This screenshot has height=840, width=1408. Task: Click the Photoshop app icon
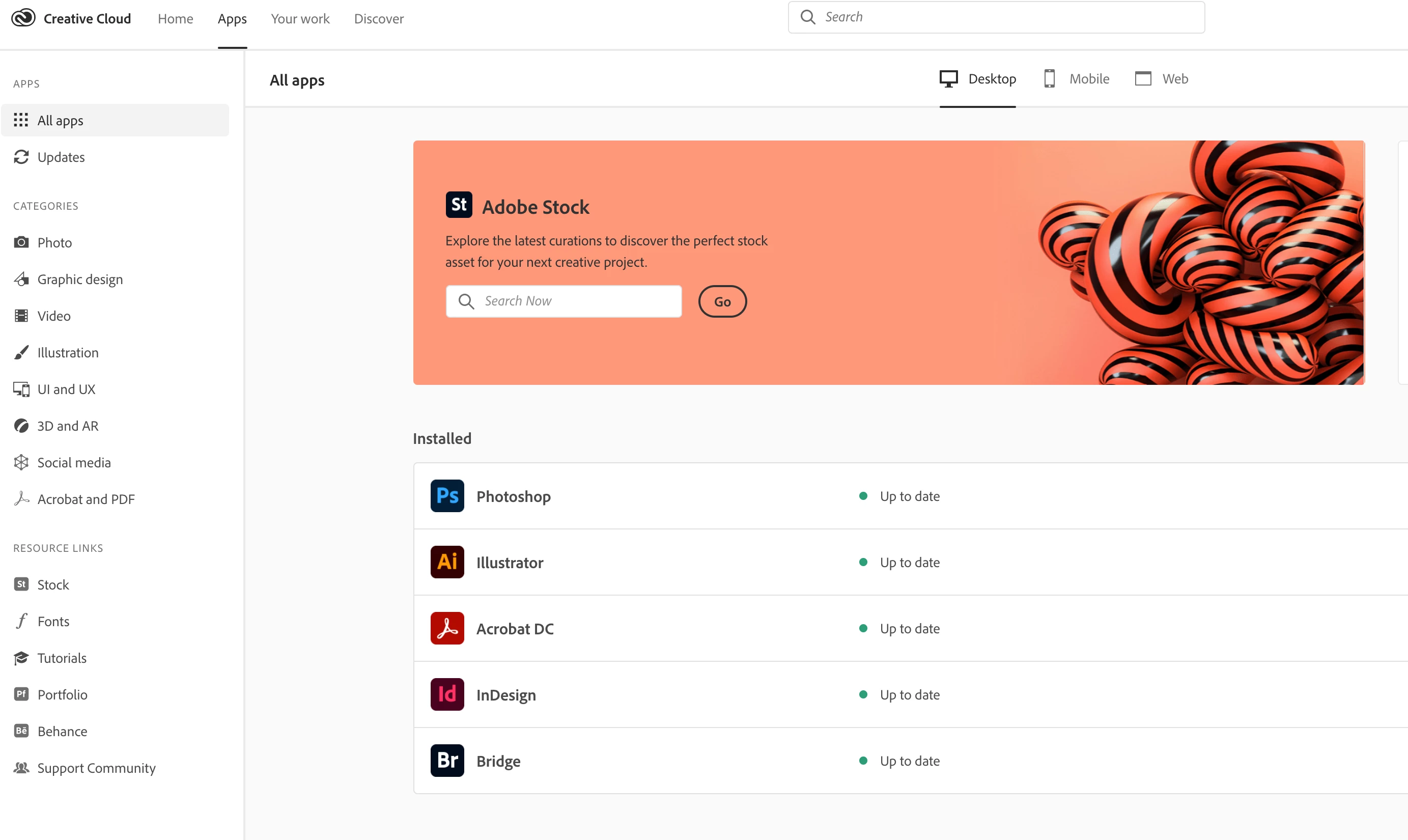tap(447, 496)
